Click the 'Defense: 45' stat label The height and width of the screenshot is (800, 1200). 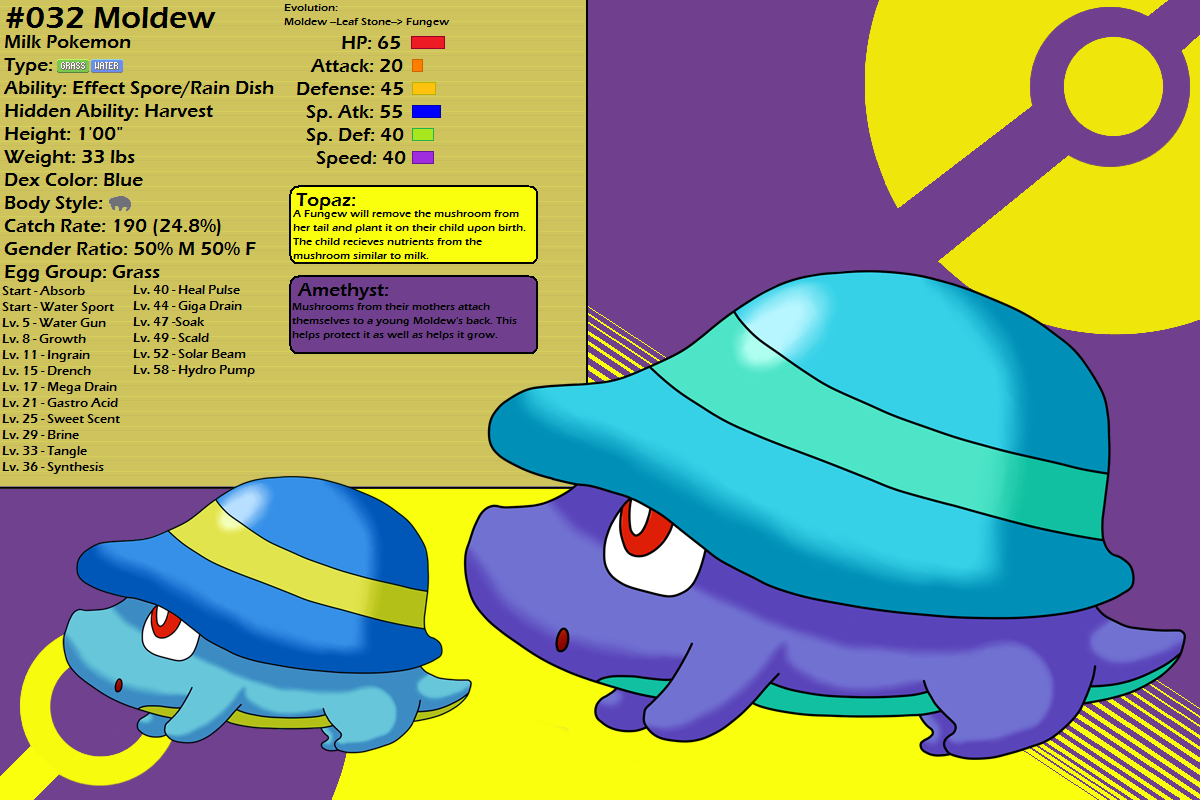tap(350, 89)
